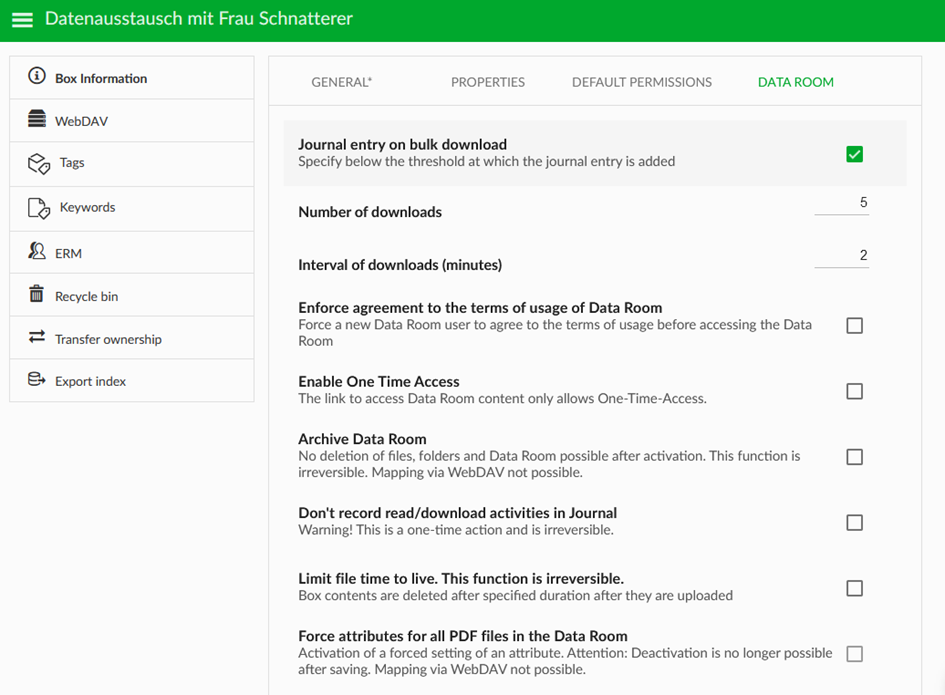Click the ERM people icon
This screenshot has width=945, height=695.
click(x=37, y=251)
